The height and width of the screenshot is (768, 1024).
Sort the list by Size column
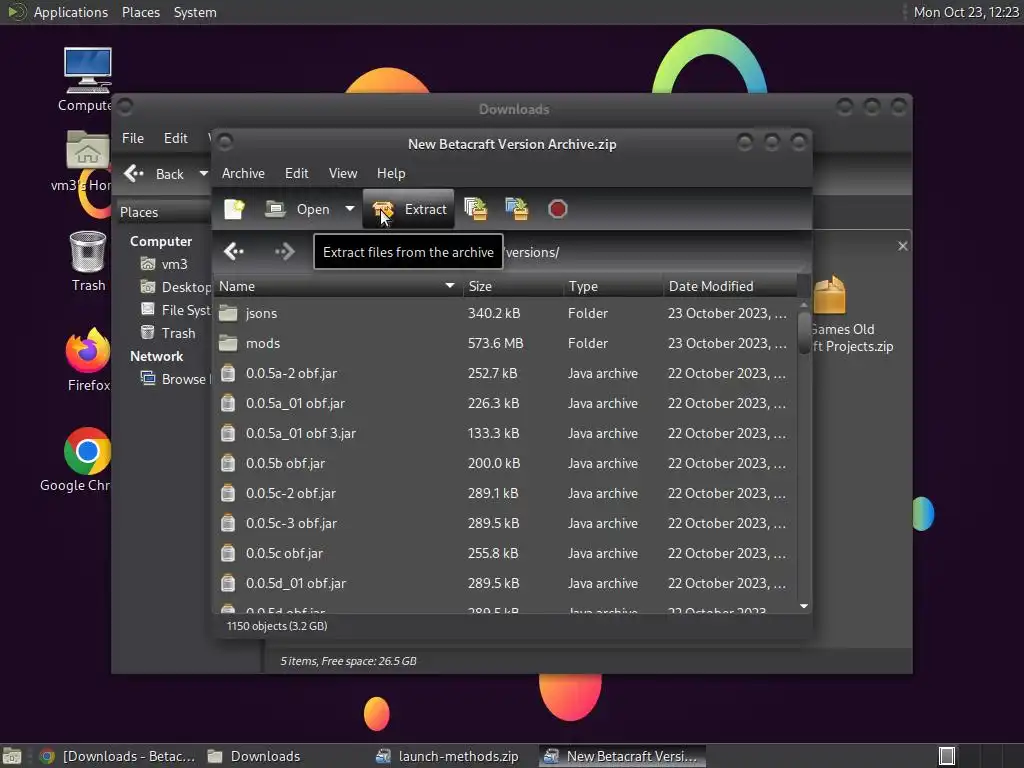click(x=513, y=286)
